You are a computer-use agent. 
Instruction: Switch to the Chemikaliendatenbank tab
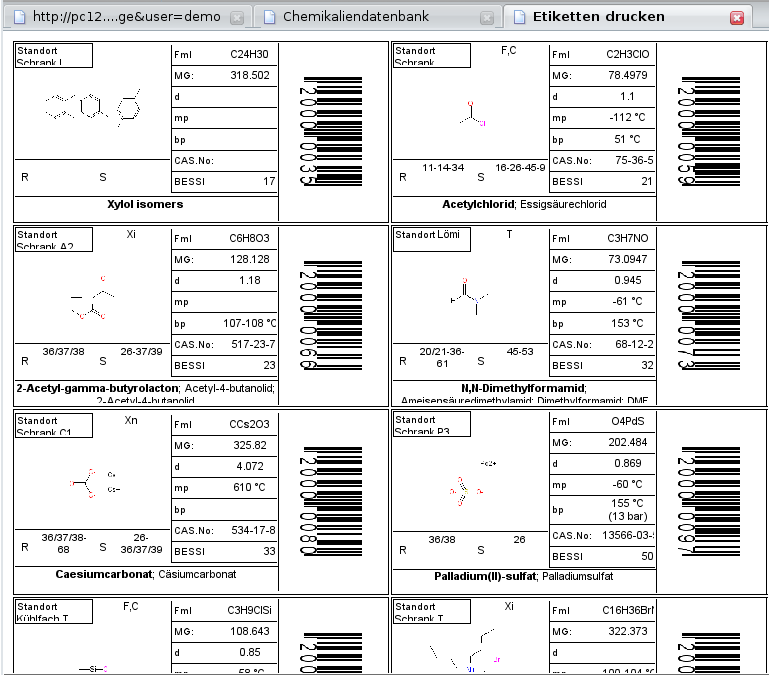coord(376,17)
